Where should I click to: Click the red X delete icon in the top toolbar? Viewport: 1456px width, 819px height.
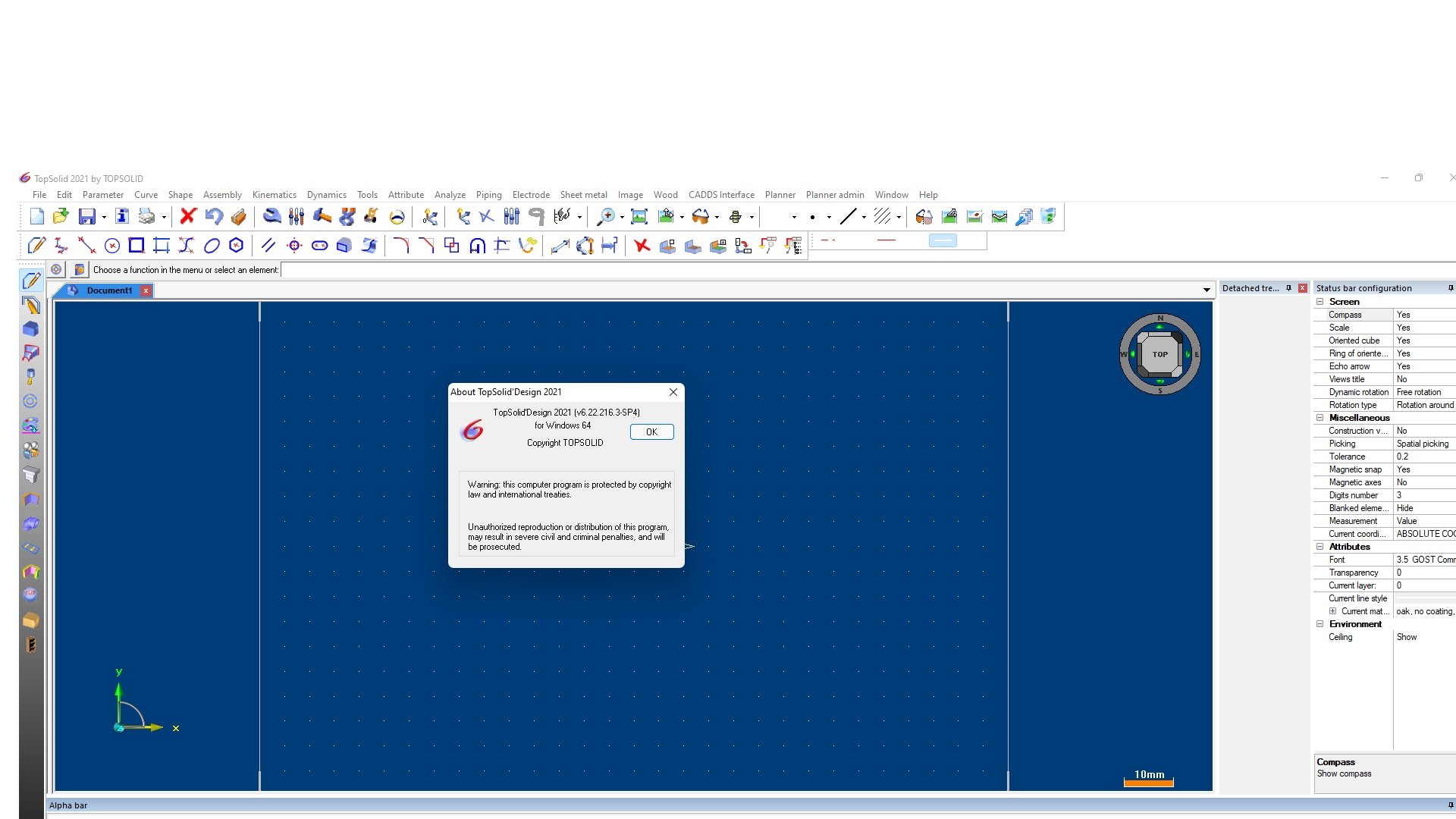click(188, 217)
